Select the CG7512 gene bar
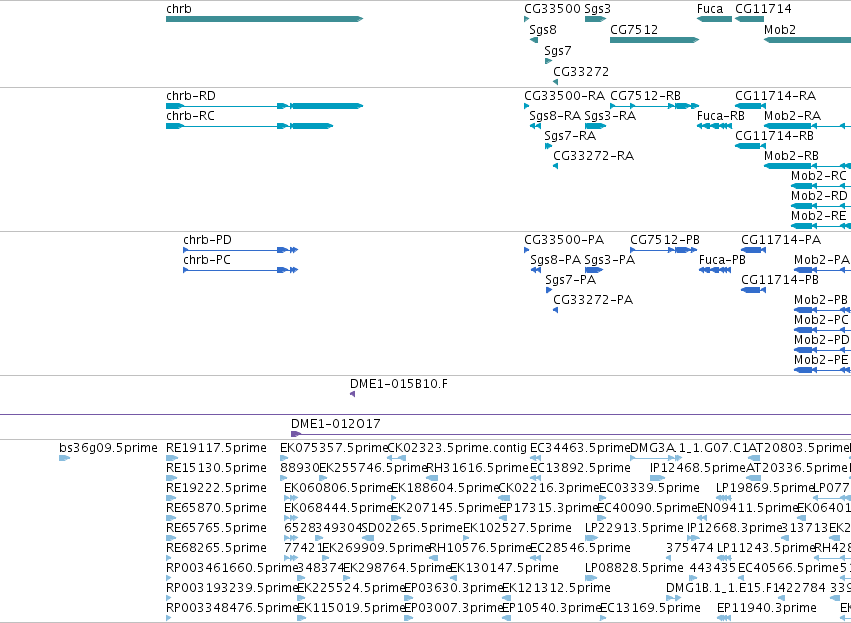The height and width of the screenshot is (623, 851). pyautogui.click(x=655, y=40)
